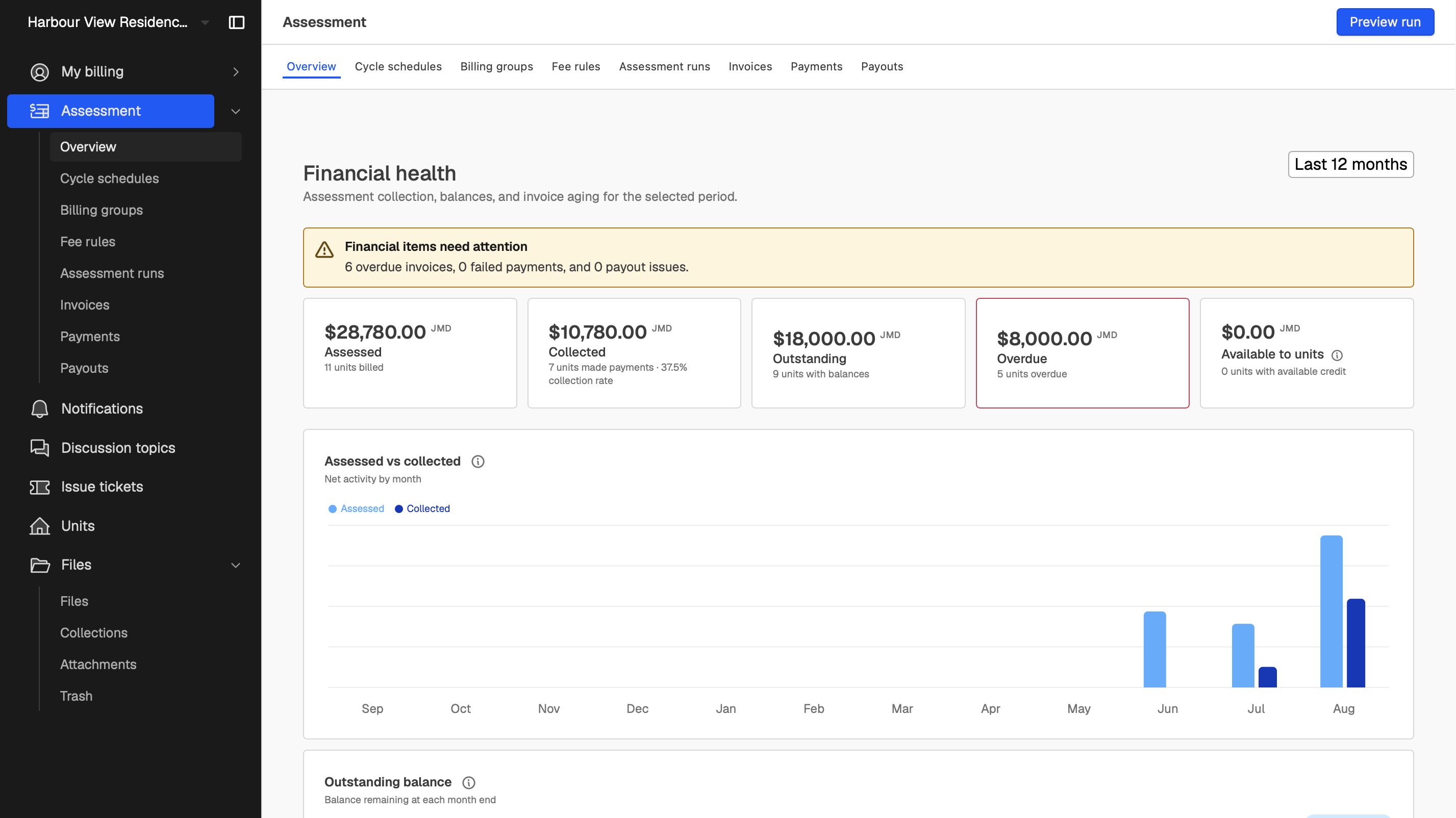1456x818 pixels.
Task: Click the $18,000.00 Outstanding card
Action: tap(858, 353)
